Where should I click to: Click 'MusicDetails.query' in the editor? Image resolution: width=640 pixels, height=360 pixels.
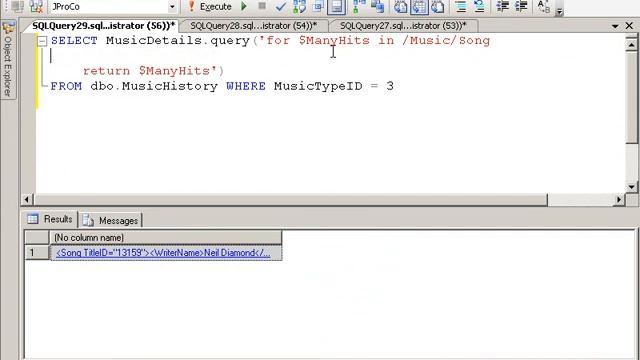[x=178, y=40]
